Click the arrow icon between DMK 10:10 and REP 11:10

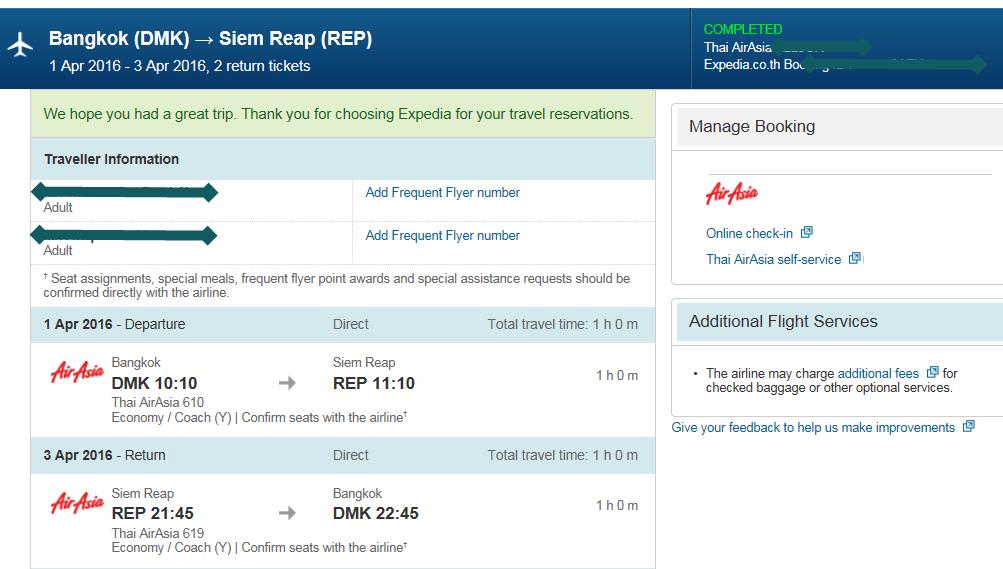[x=287, y=383]
